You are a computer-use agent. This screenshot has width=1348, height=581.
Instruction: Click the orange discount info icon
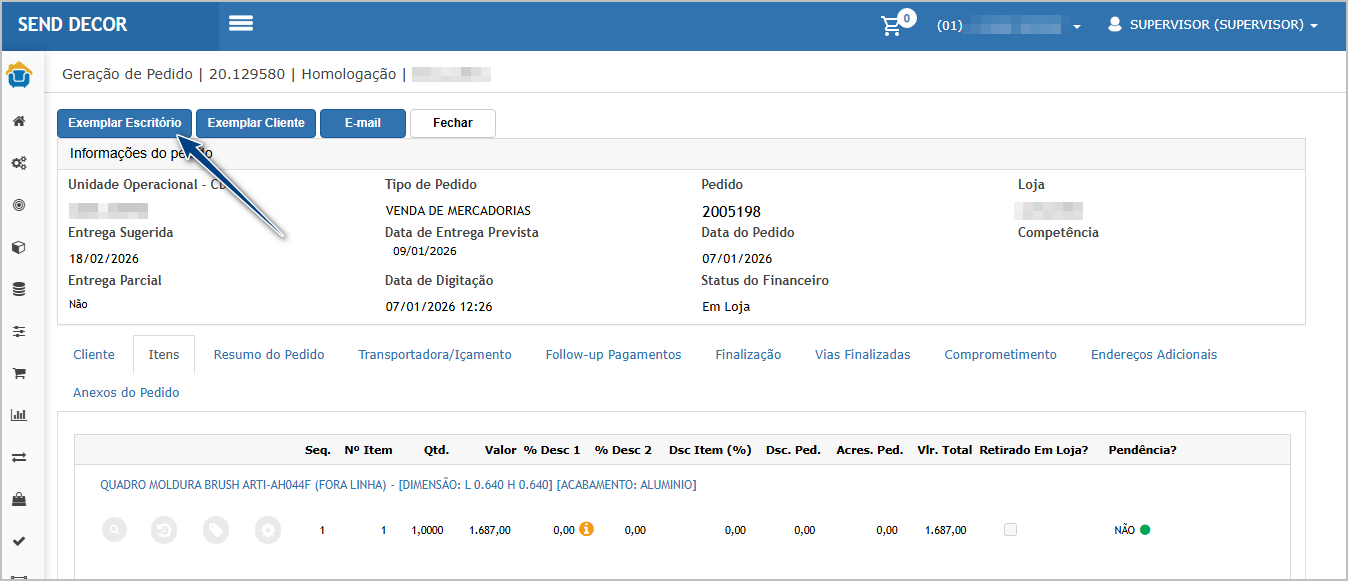pyautogui.click(x=587, y=529)
